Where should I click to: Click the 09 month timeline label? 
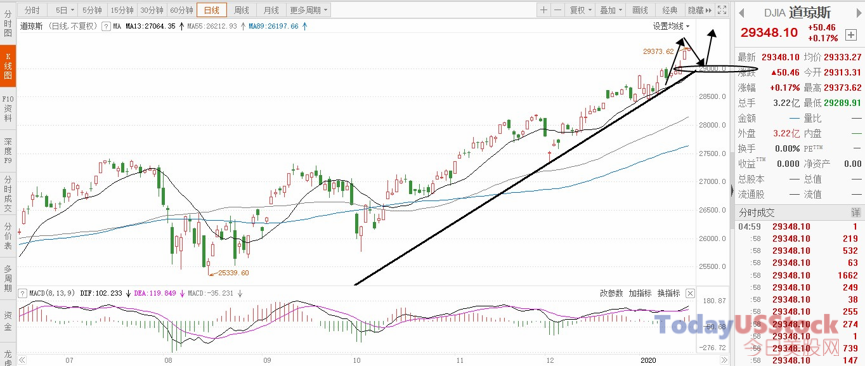266,360
